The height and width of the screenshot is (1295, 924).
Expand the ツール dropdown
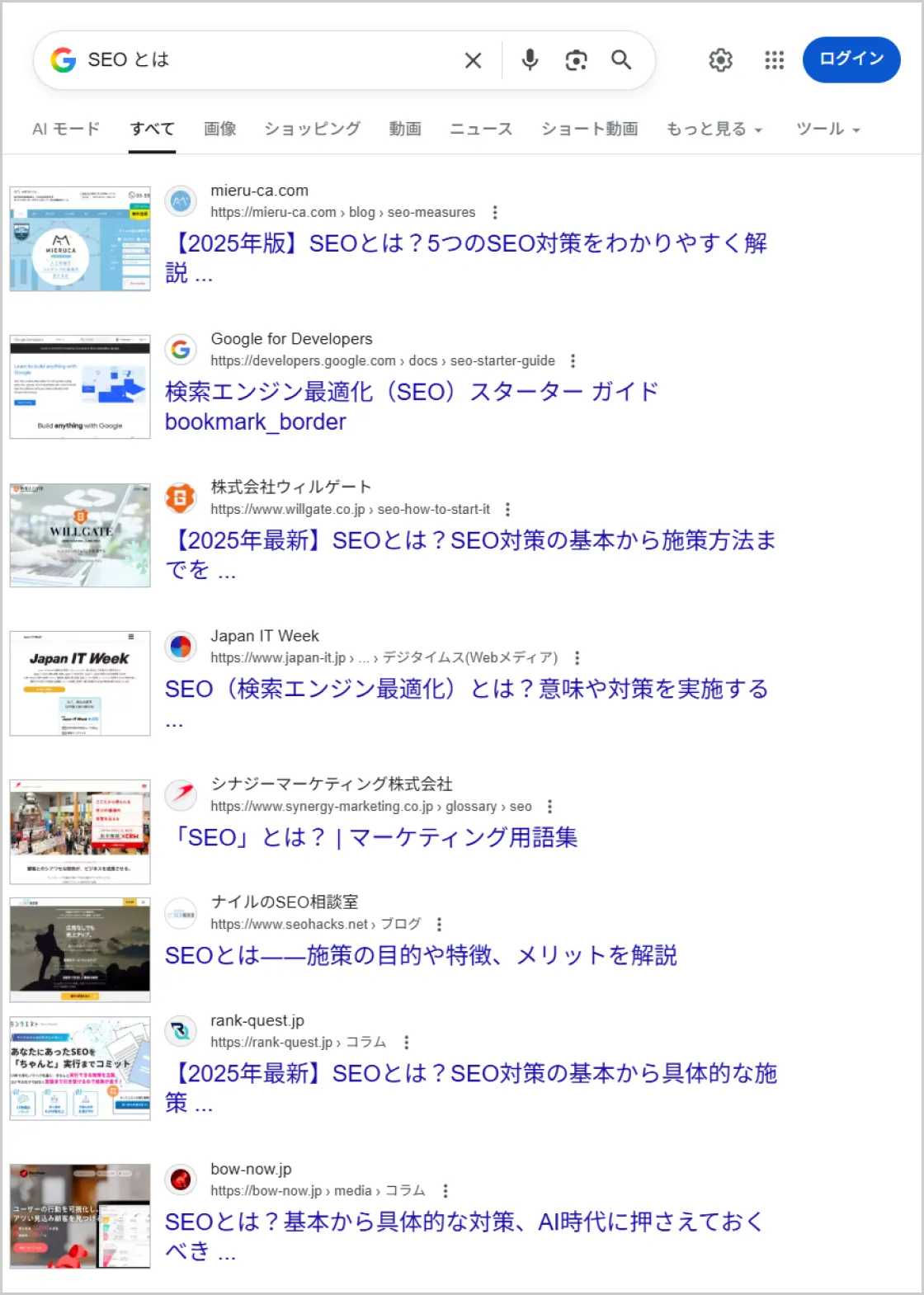point(827,129)
